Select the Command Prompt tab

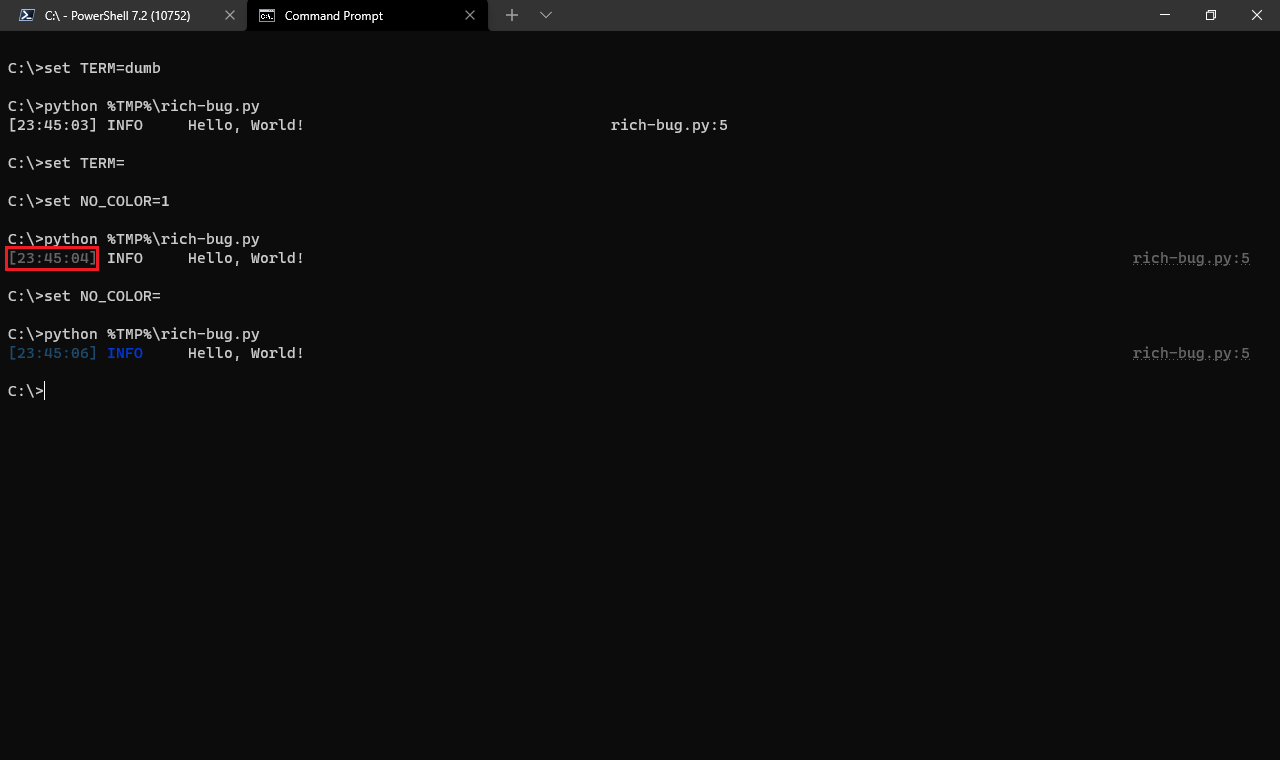pyautogui.click(x=367, y=15)
